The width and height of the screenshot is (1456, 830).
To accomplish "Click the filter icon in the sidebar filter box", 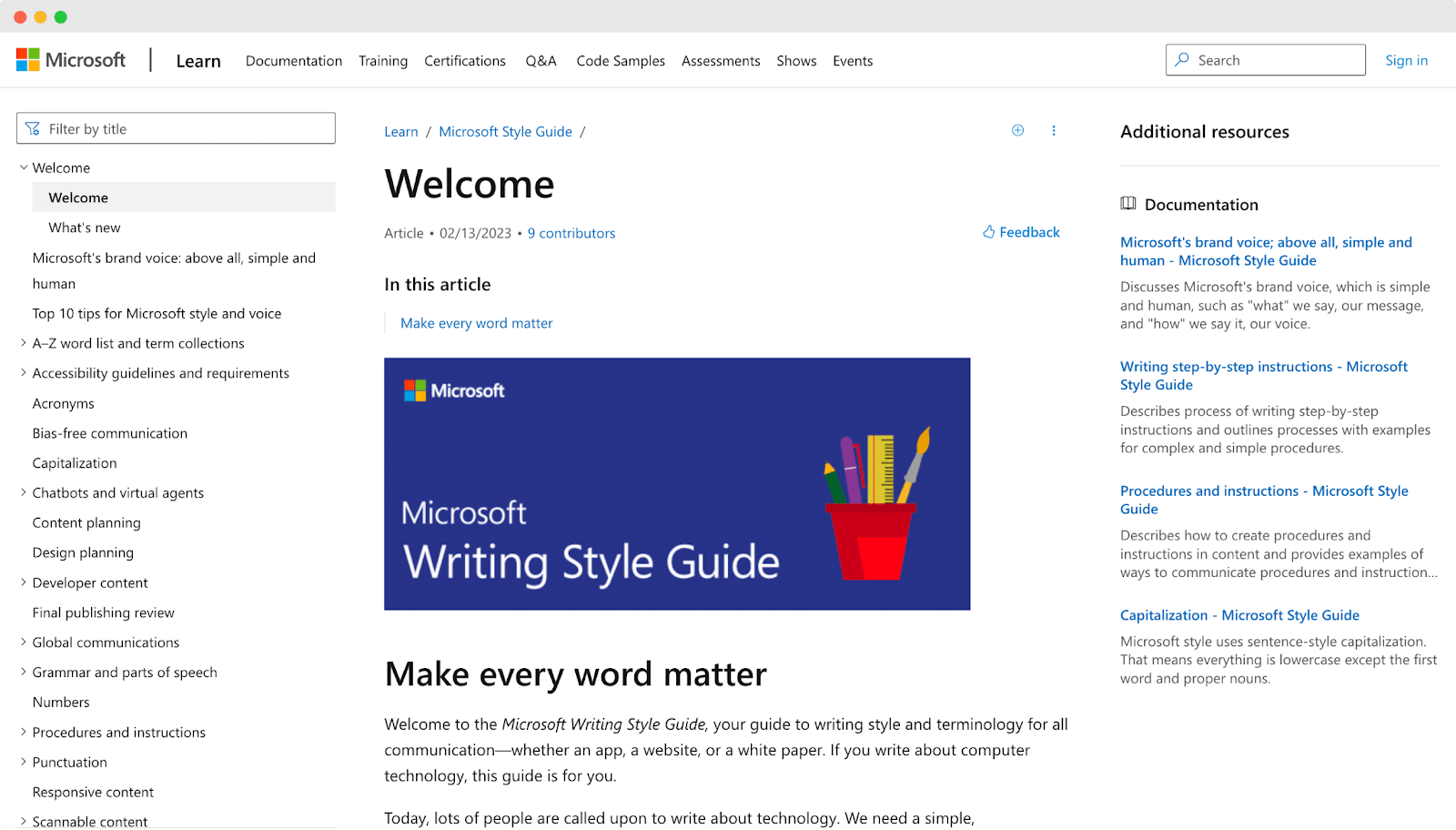I will click(x=33, y=127).
